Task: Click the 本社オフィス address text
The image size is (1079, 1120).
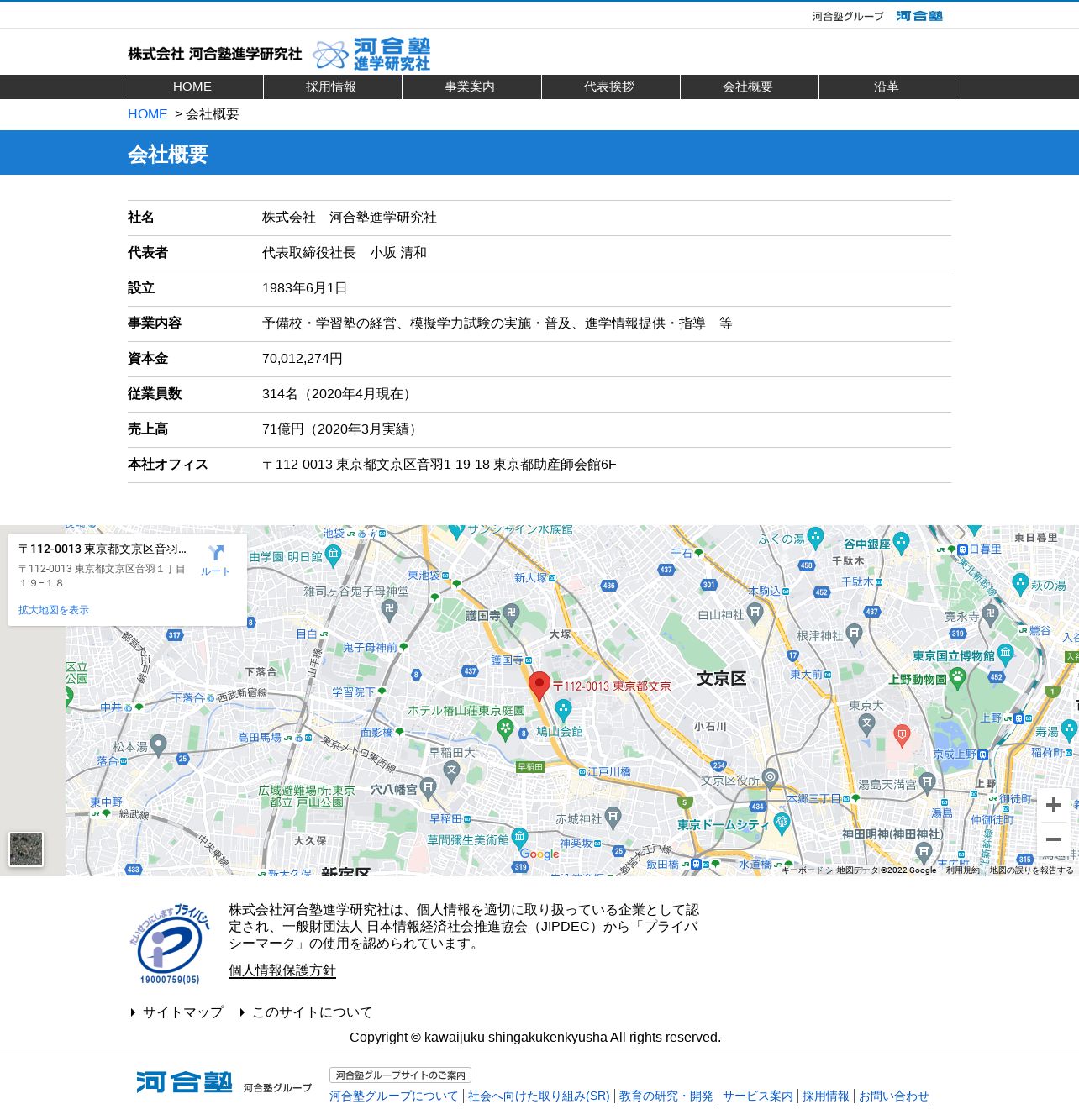Action: coord(439,465)
